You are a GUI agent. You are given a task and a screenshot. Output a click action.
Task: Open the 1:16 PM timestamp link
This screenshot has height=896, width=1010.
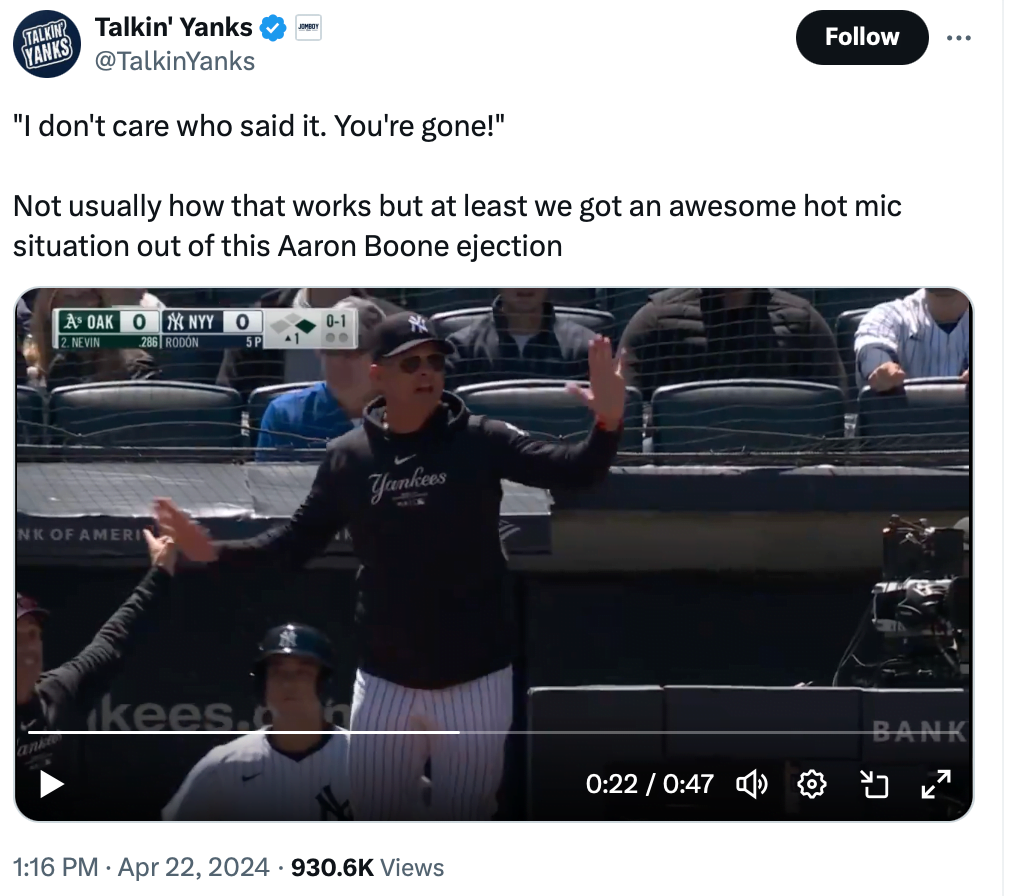coord(55,867)
